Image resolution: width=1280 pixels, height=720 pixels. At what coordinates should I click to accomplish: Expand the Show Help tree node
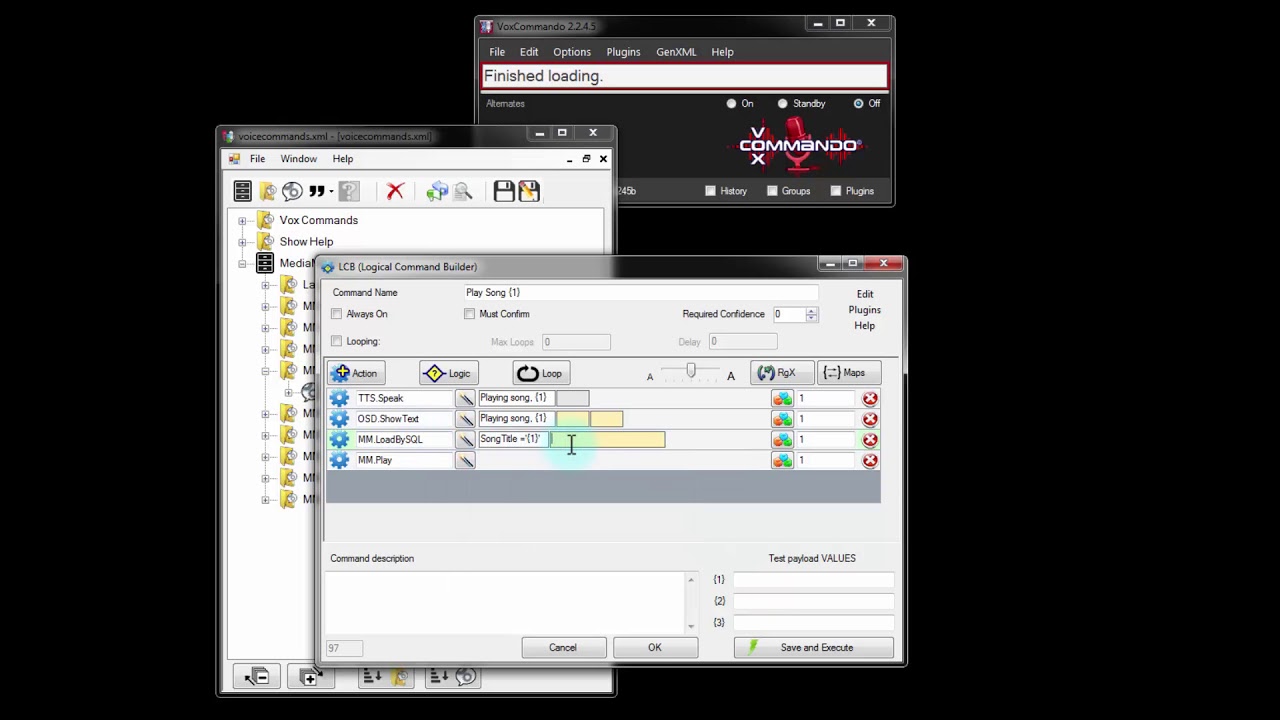click(x=242, y=242)
